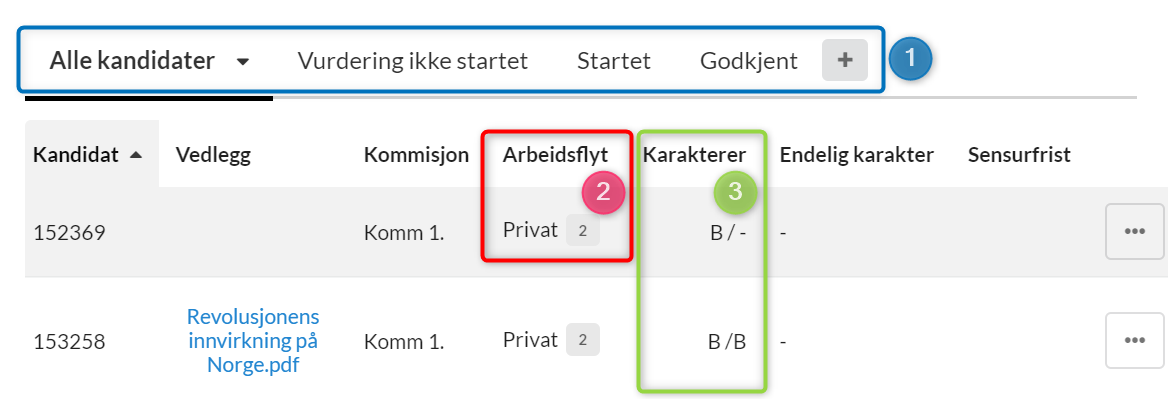Switch to the Vurdering ikke startet tab
This screenshot has height=399, width=1168.
pos(413,61)
